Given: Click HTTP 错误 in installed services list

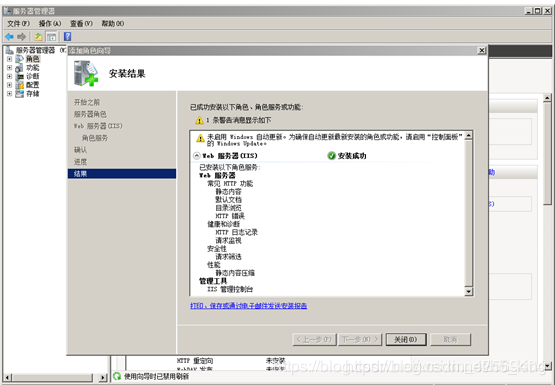Looking at the screenshot, I should tap(230, 216).
